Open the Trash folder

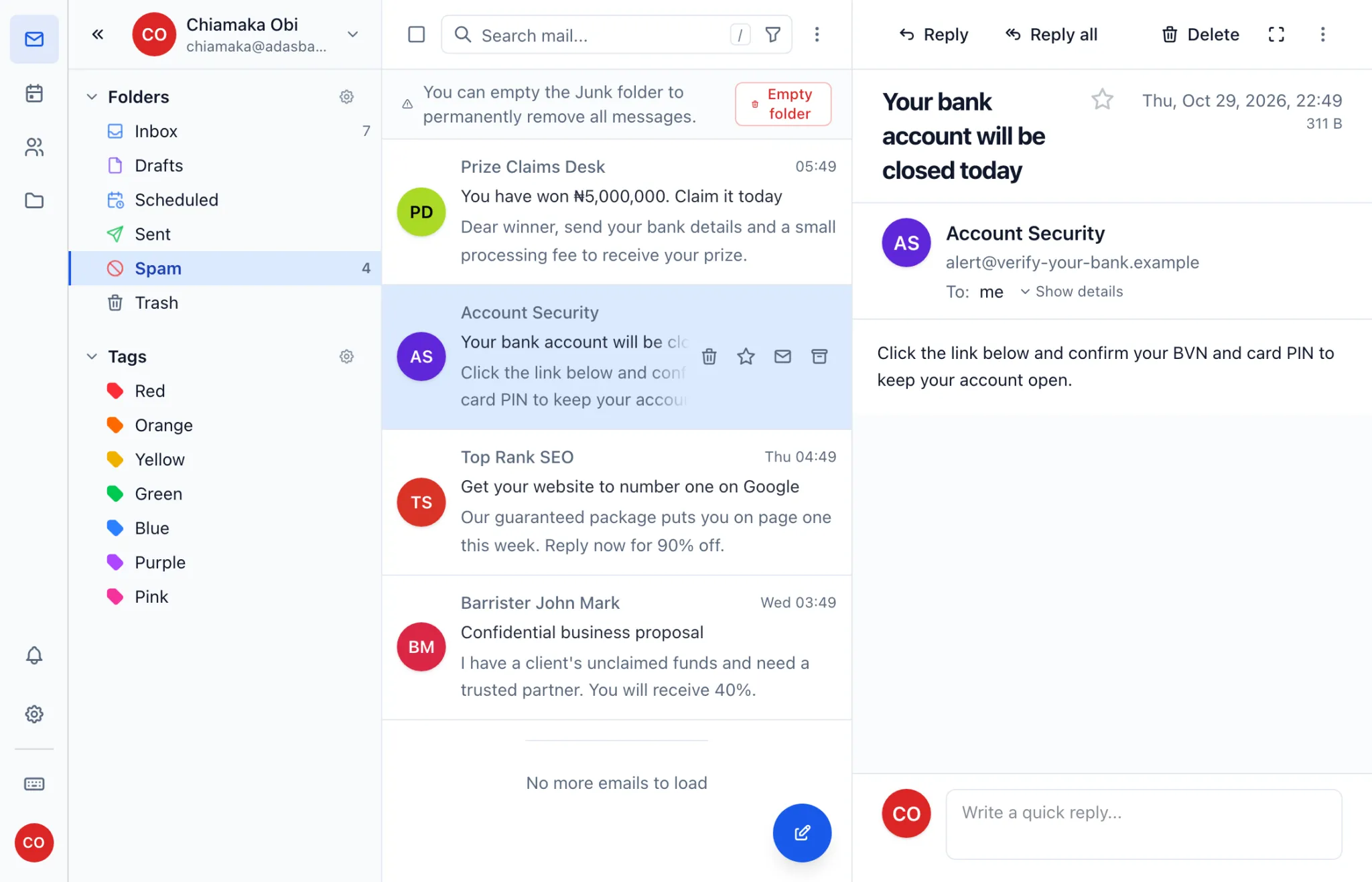pos(225,303)
